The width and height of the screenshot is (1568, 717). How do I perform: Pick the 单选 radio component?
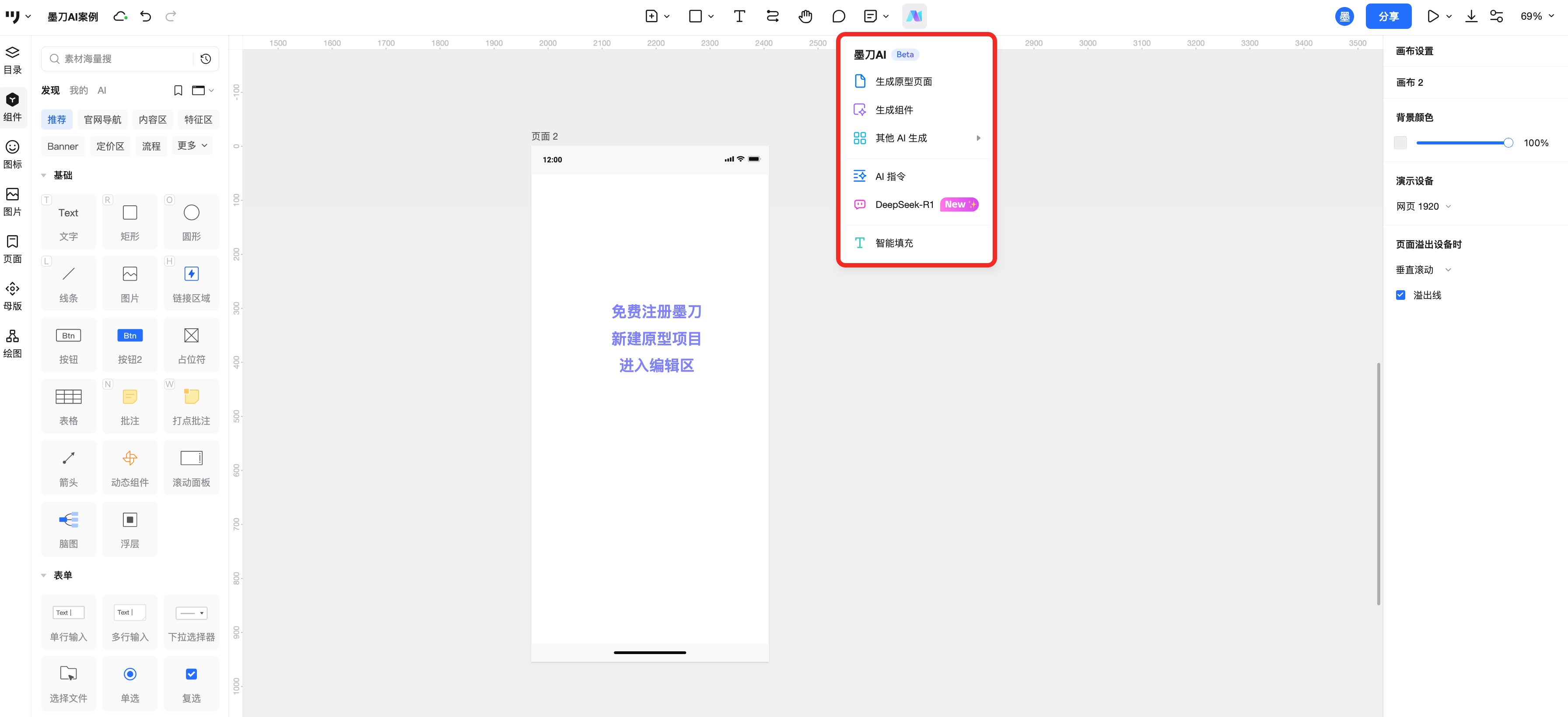tap(129, 683)
